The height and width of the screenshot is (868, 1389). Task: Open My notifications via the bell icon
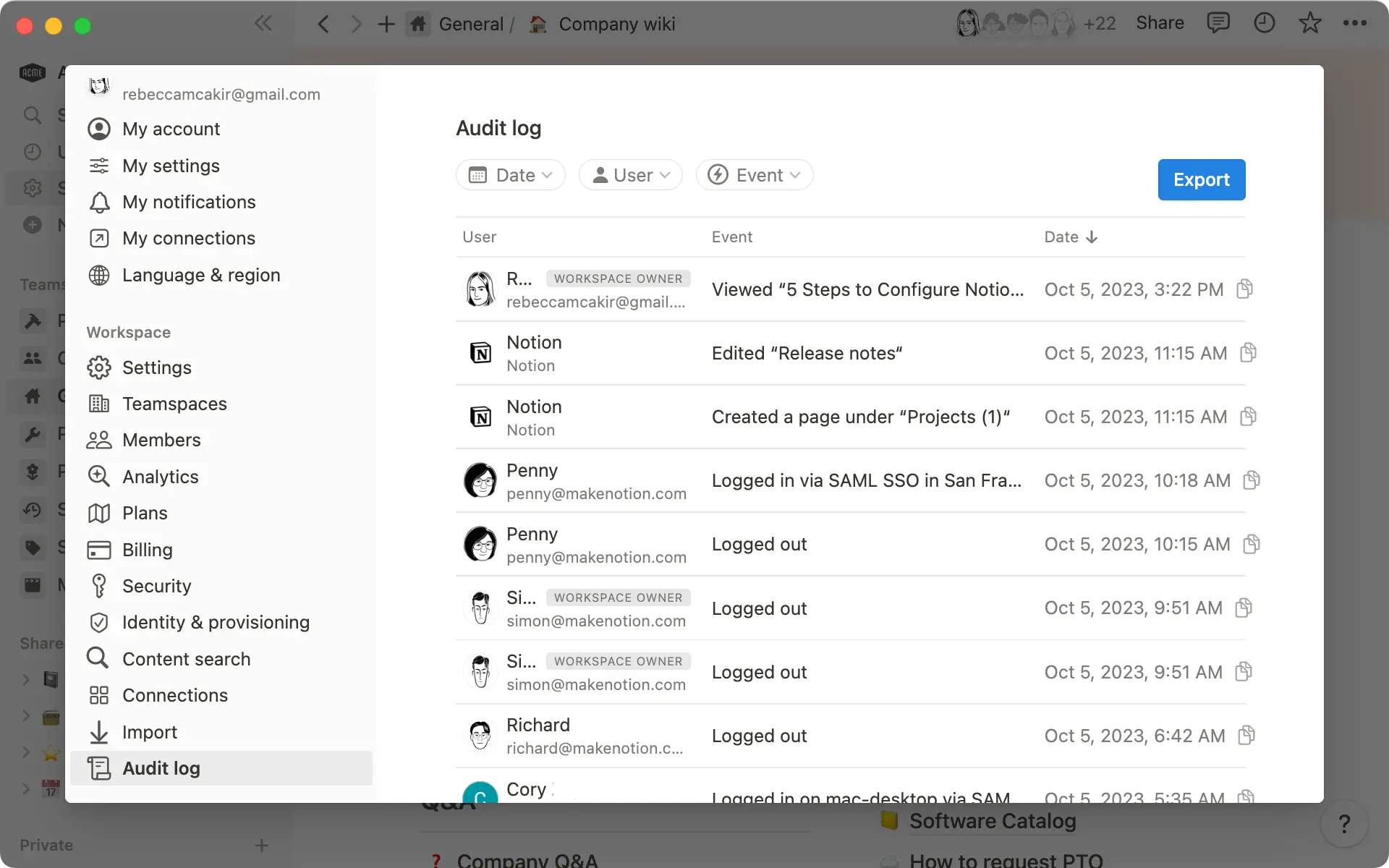tap(100, 203)
